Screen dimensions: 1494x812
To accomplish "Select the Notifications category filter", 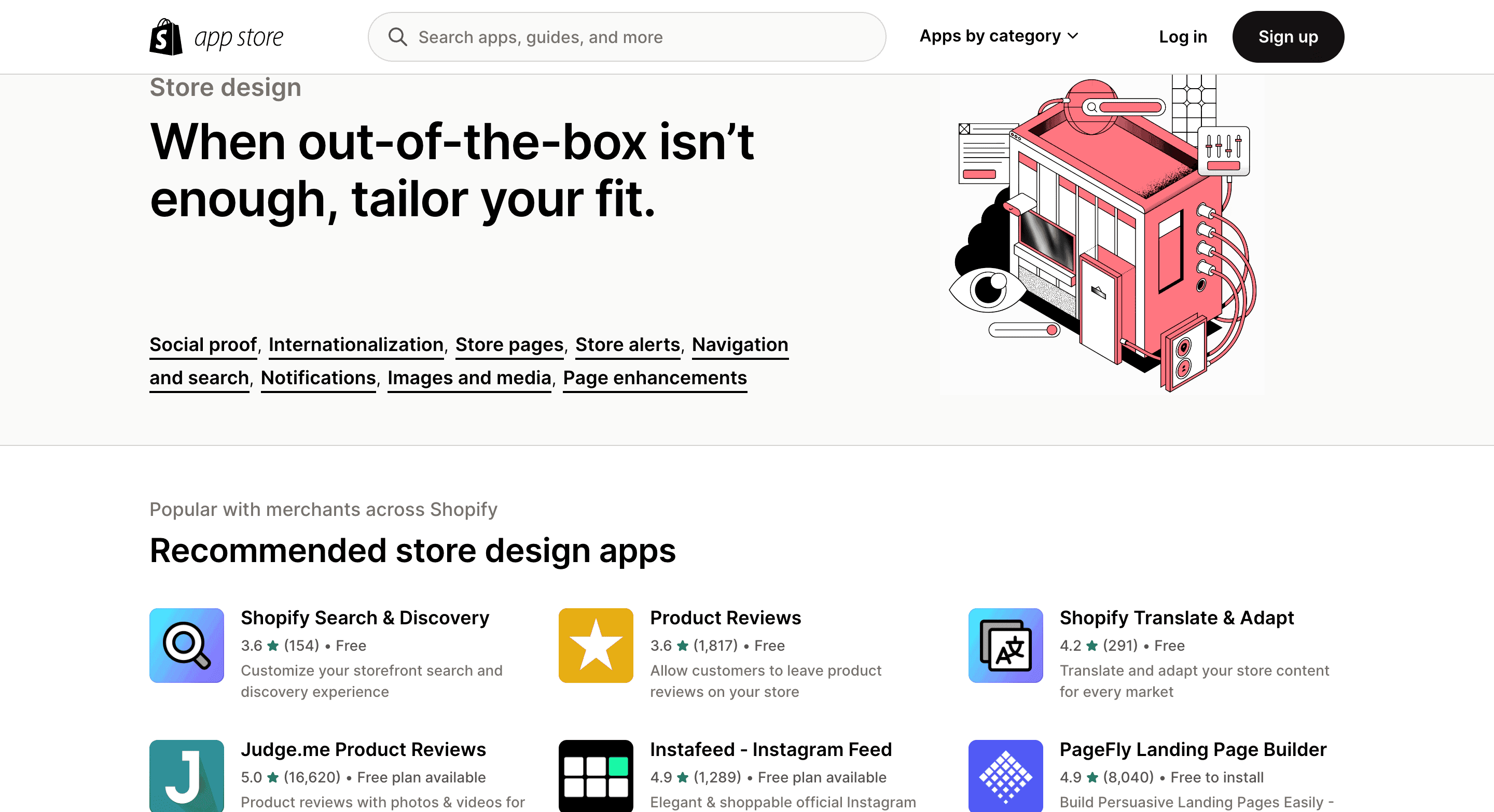I will coord(317,378).
